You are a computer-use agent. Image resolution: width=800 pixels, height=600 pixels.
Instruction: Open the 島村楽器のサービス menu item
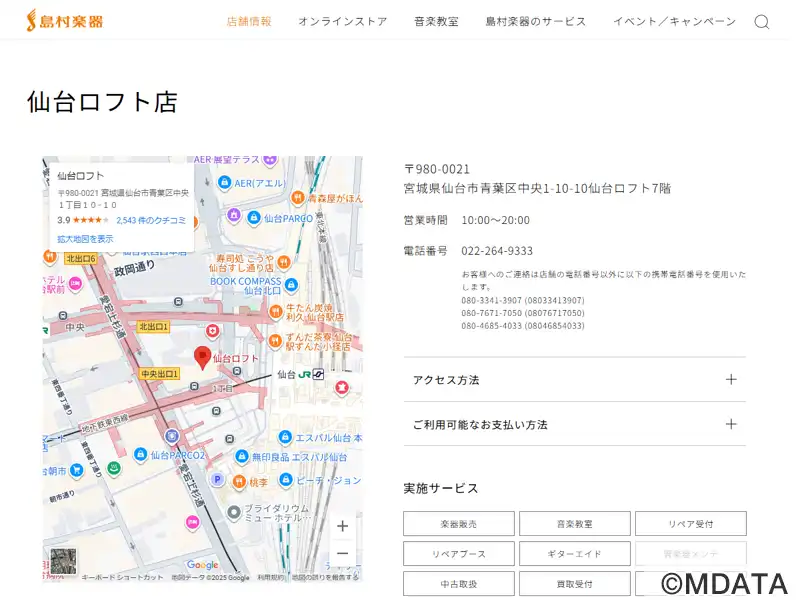(x=536, y=21)
